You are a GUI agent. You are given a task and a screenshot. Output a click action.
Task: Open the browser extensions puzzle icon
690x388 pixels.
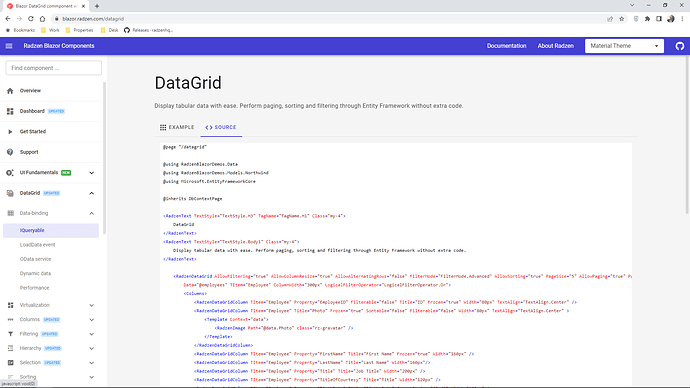(647, 19)
